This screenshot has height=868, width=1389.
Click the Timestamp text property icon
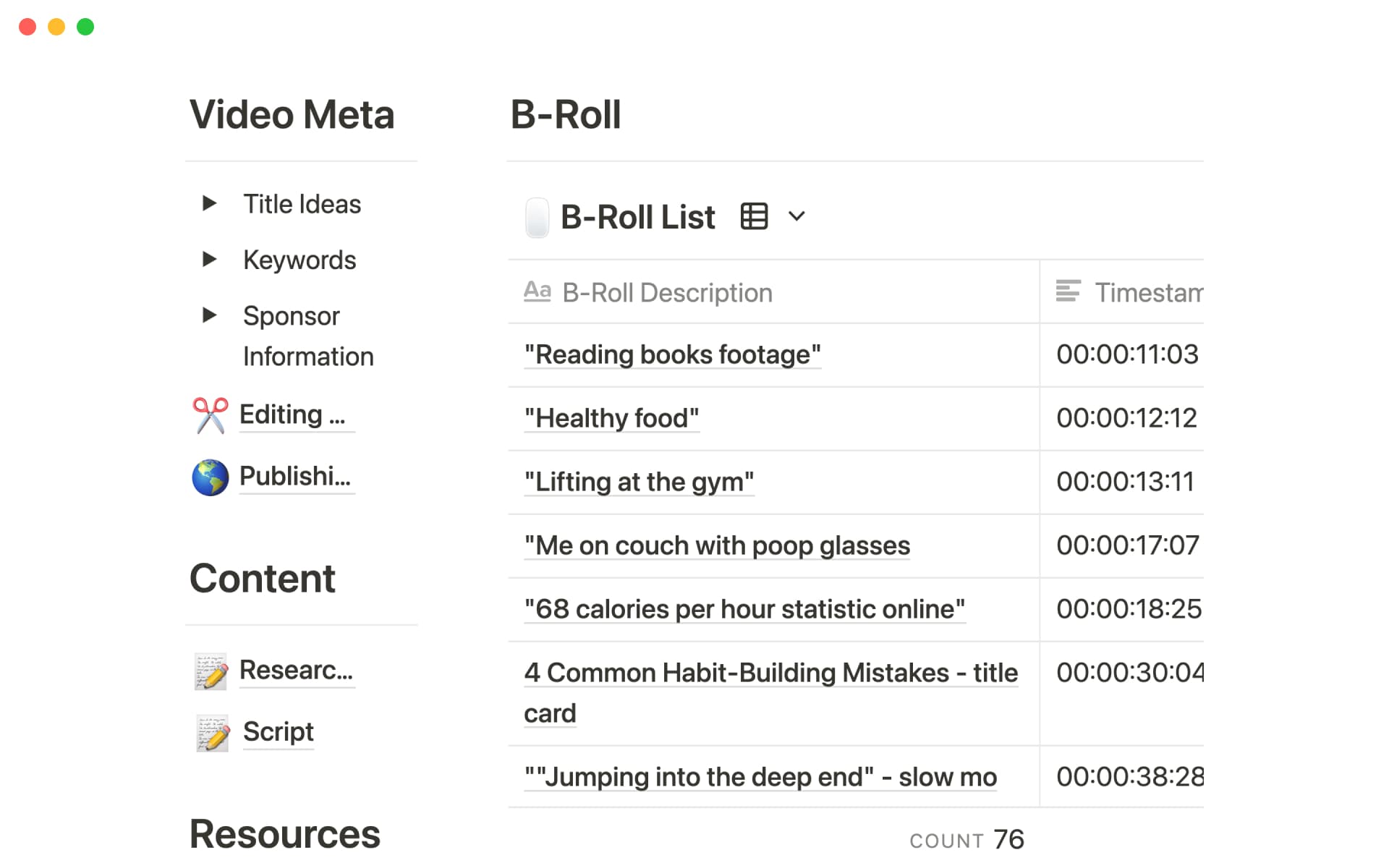(x=1068, y=291)
